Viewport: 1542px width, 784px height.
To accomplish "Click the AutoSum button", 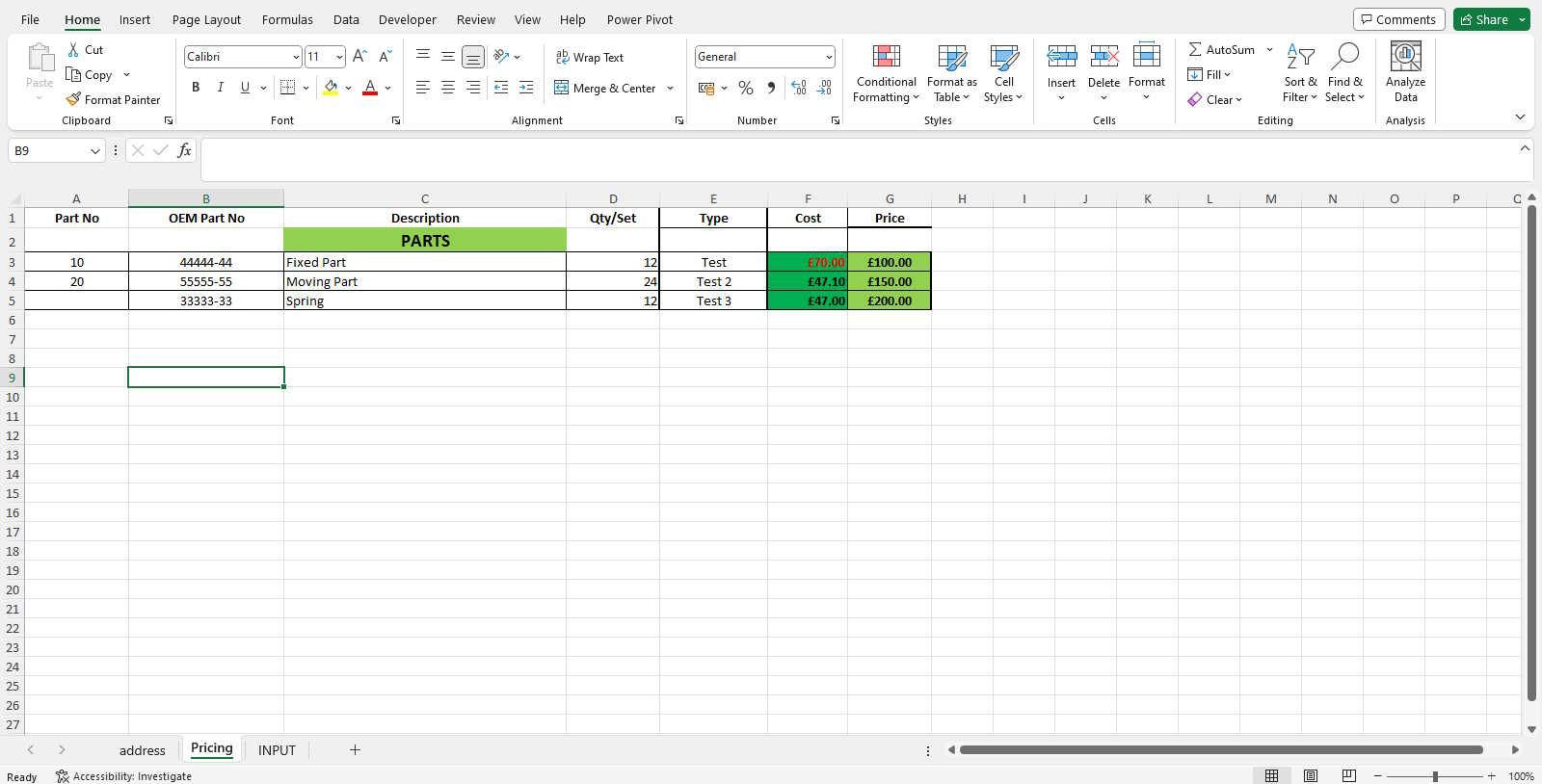I will click(x=1222, y=49).
